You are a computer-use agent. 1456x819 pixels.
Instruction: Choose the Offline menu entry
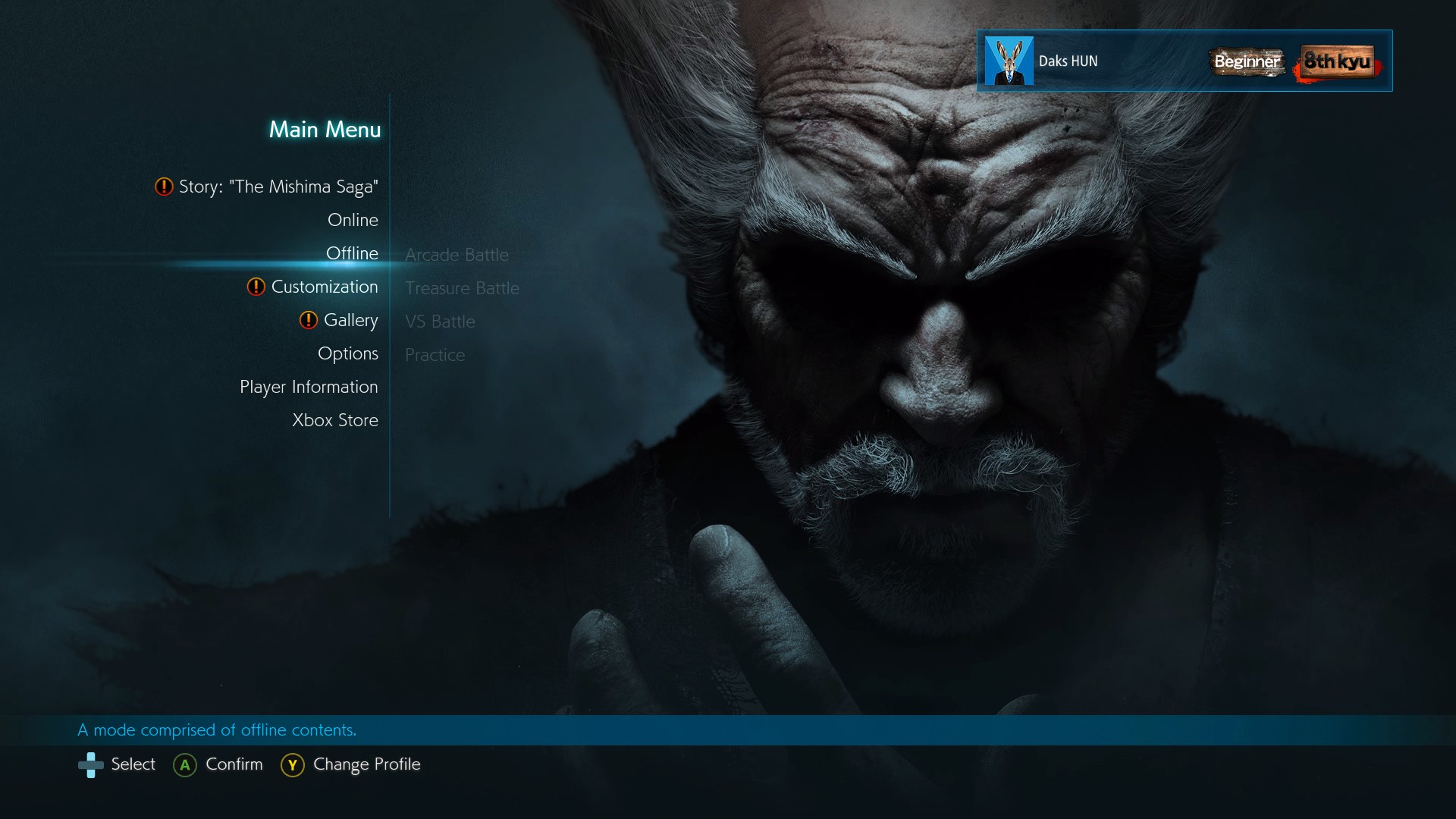pos(352,253)
